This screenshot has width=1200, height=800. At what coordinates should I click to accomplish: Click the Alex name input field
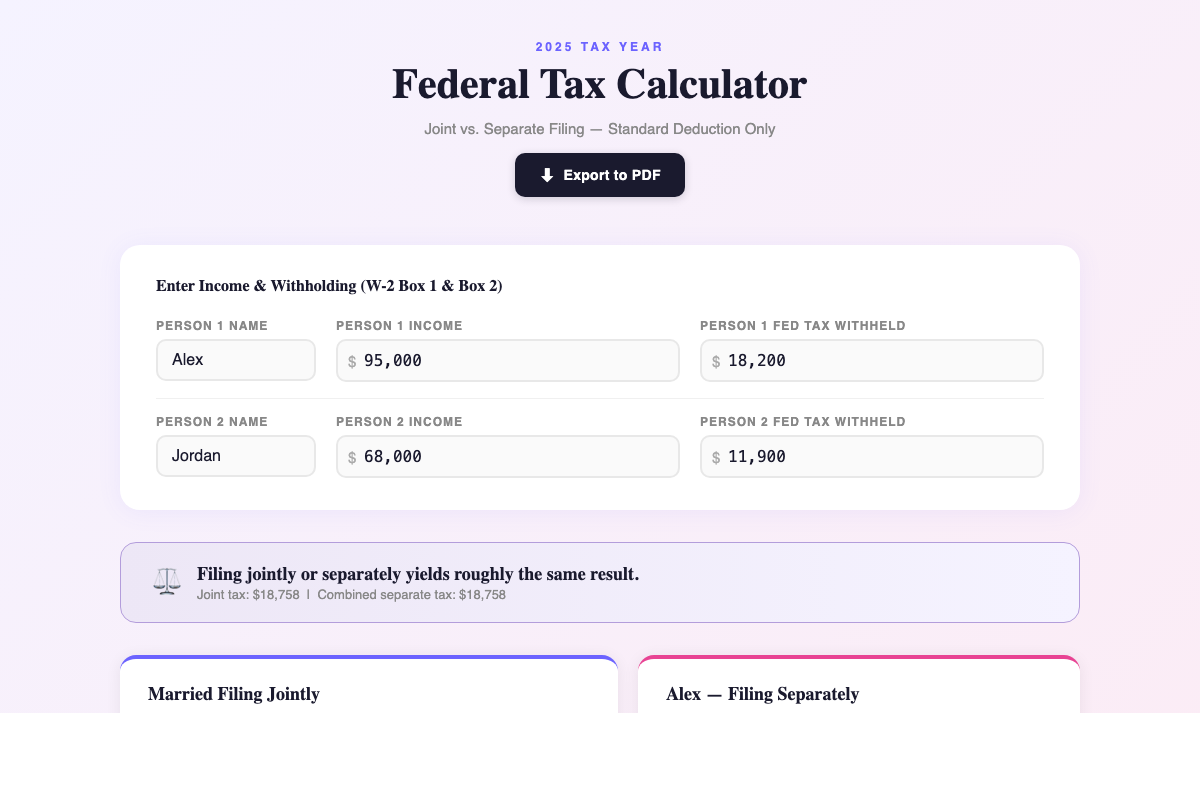236,359
